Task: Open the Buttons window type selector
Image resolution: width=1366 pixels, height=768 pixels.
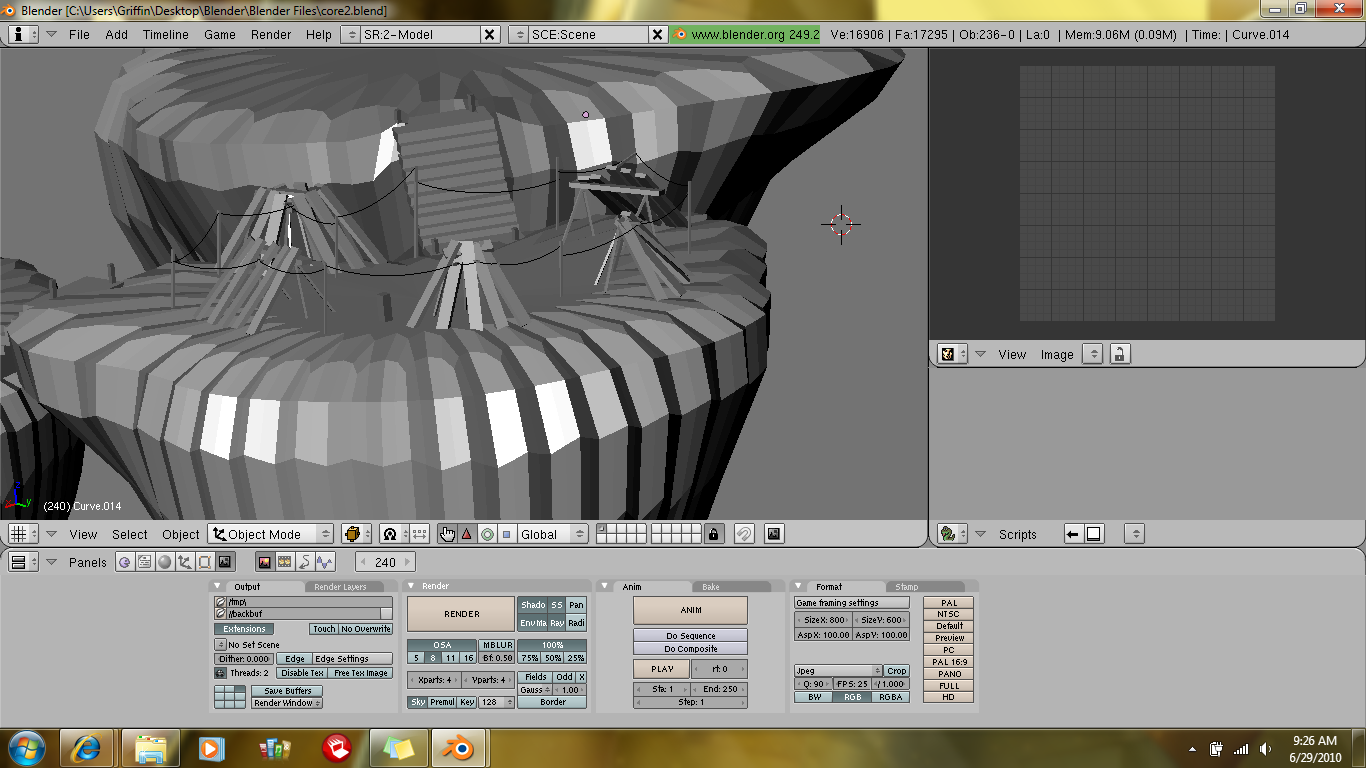Action: coord(23,562)
